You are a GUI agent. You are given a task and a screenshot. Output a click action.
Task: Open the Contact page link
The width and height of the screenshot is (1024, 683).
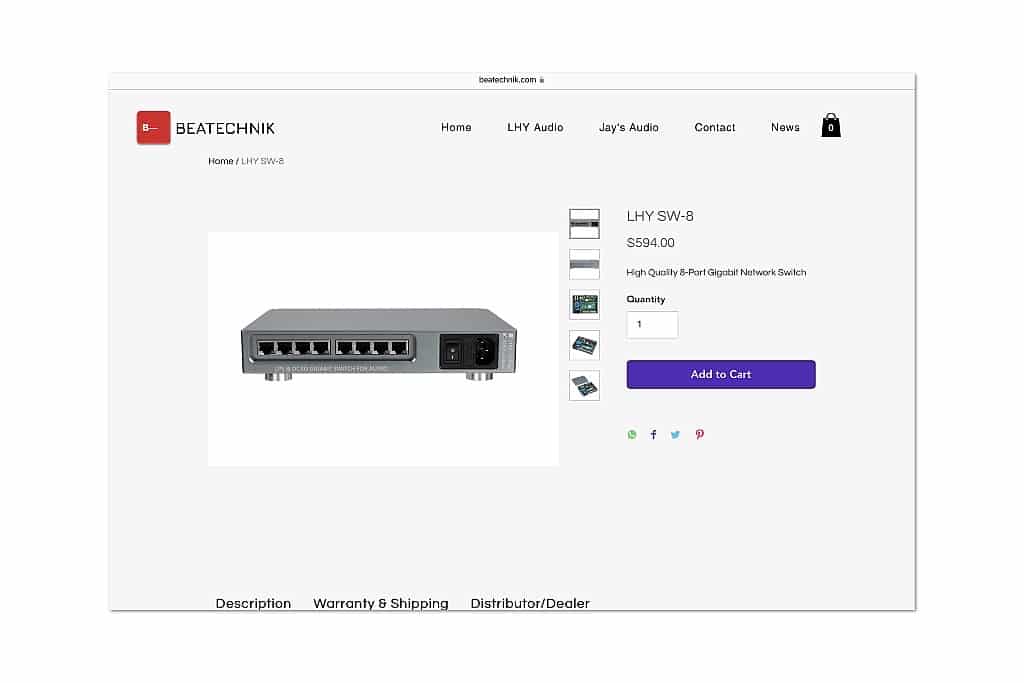click(x=714, y=127)
